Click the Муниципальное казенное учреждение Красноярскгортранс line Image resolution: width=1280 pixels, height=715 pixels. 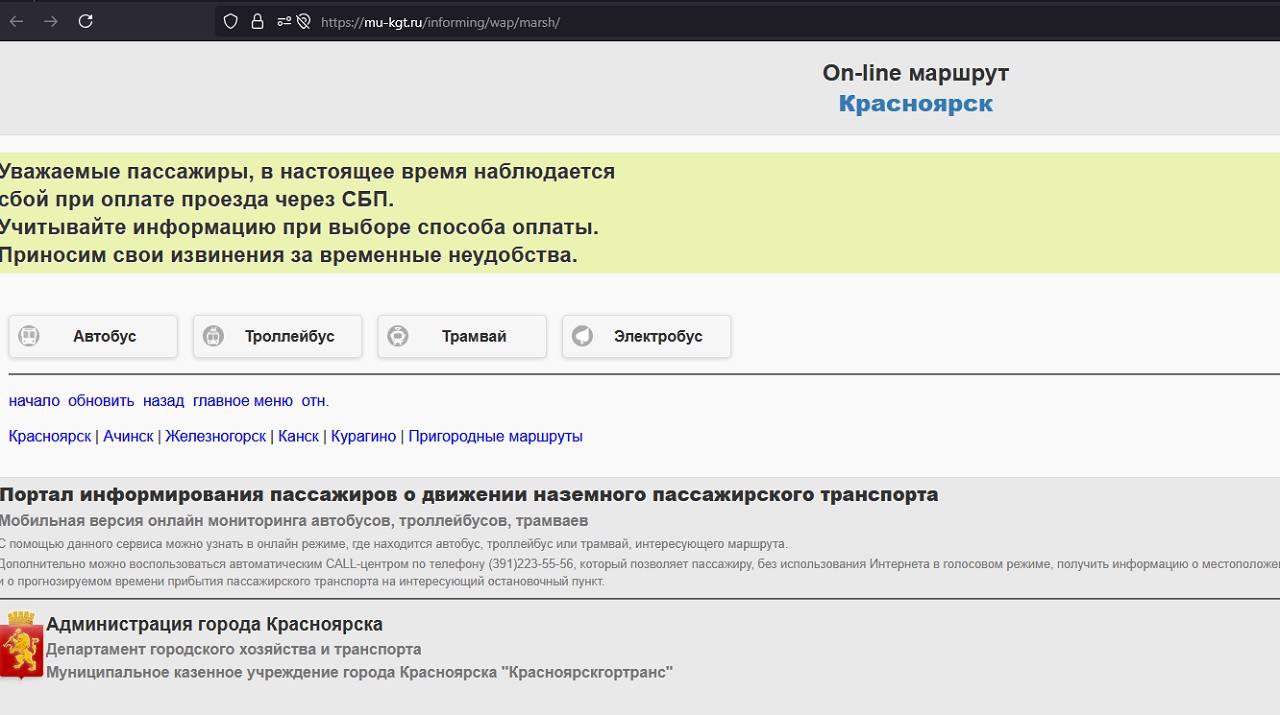(x=360, y=672)
